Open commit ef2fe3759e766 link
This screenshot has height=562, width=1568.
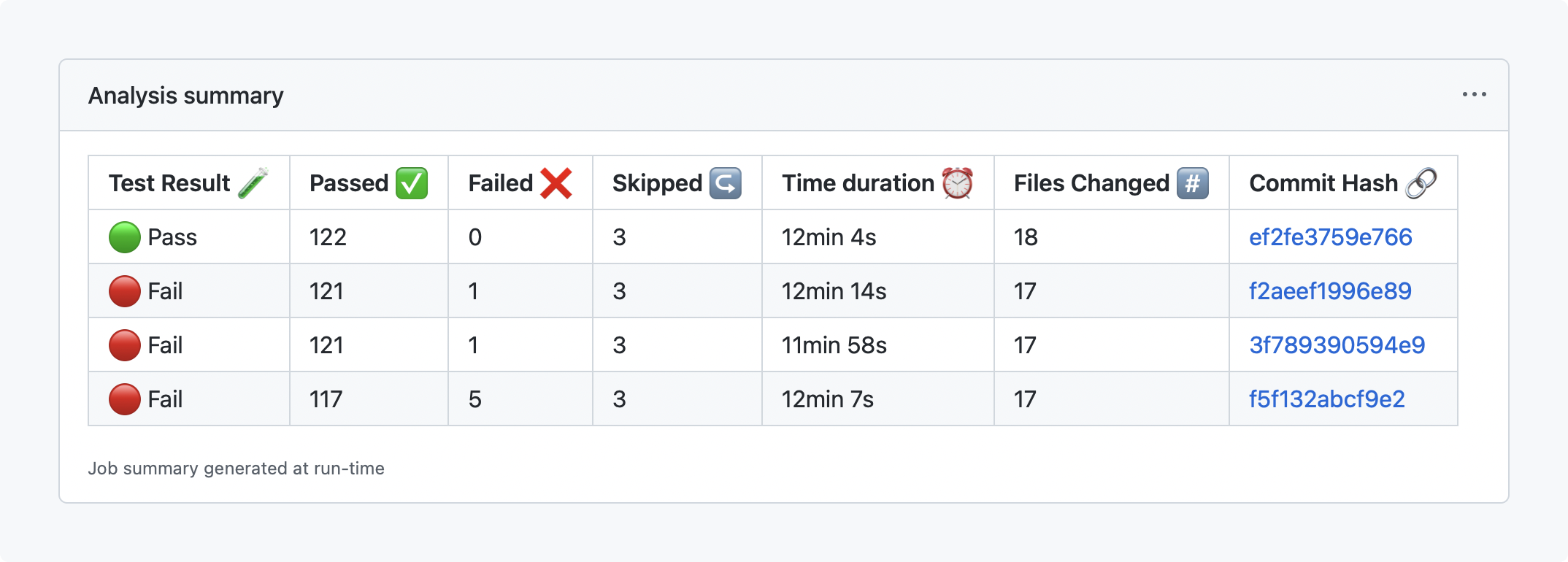pyautogui.click(x=1330, y=237)
